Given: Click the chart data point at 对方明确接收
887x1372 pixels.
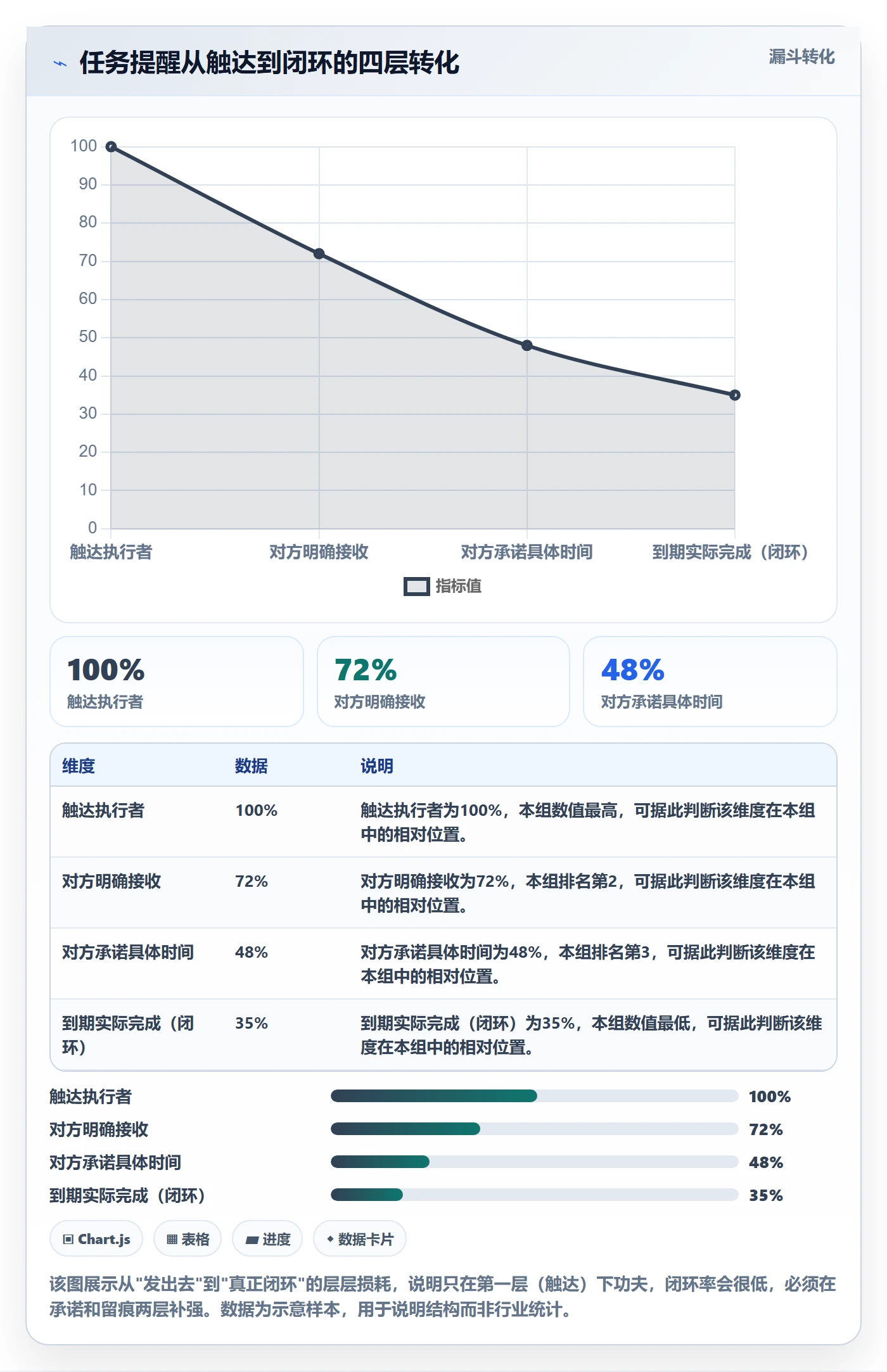Looking at the screenshot, I should (319, 254).
